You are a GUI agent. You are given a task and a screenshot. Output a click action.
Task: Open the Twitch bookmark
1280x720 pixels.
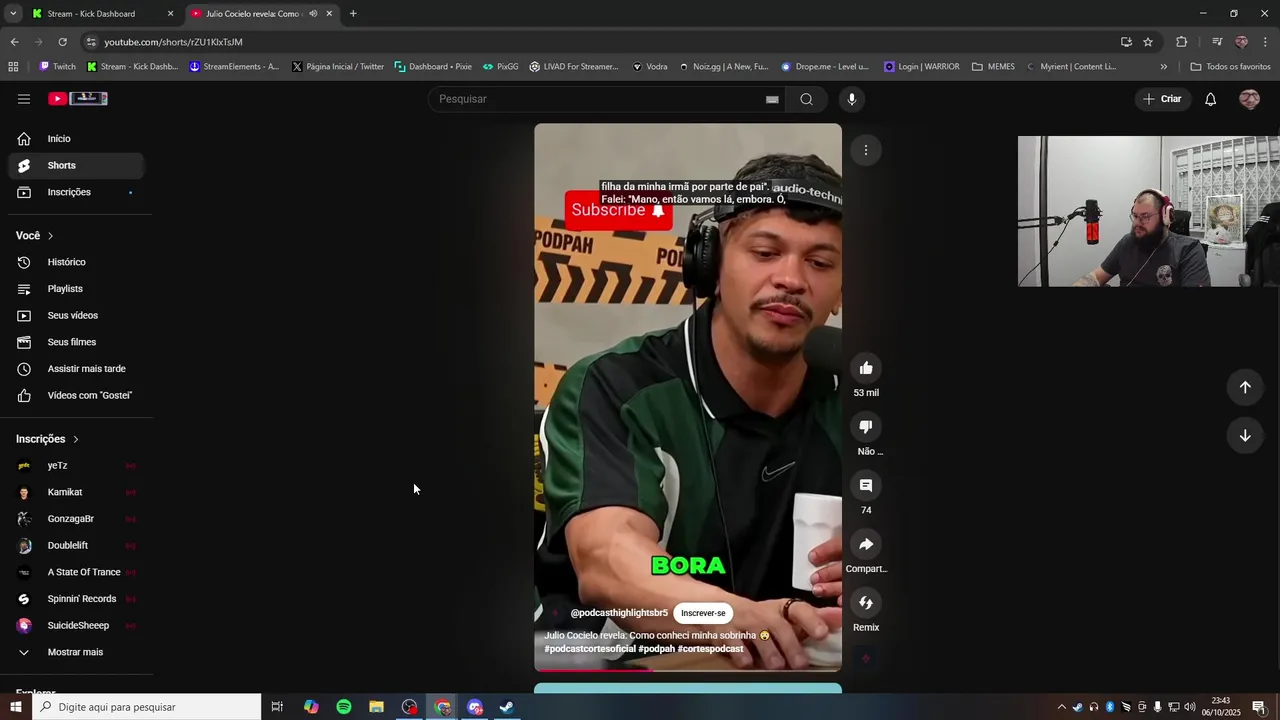click(x=57, y=67)
